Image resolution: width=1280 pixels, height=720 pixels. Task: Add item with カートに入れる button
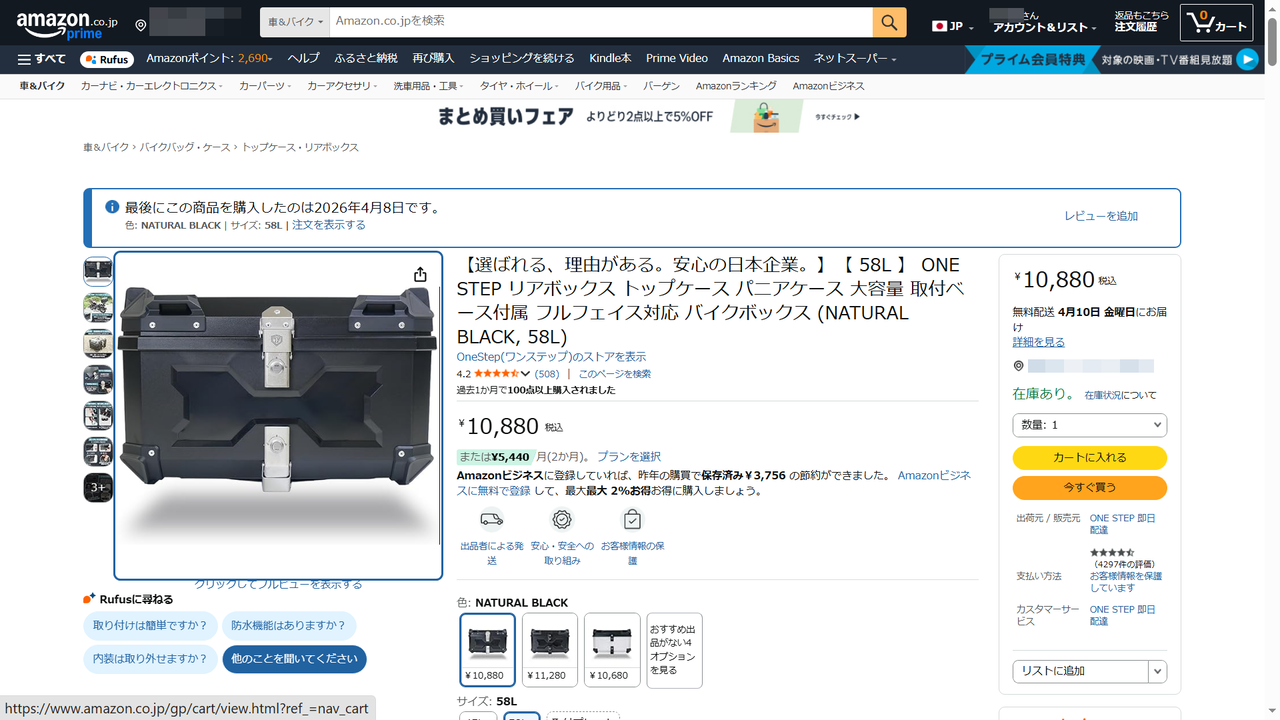1090,457
